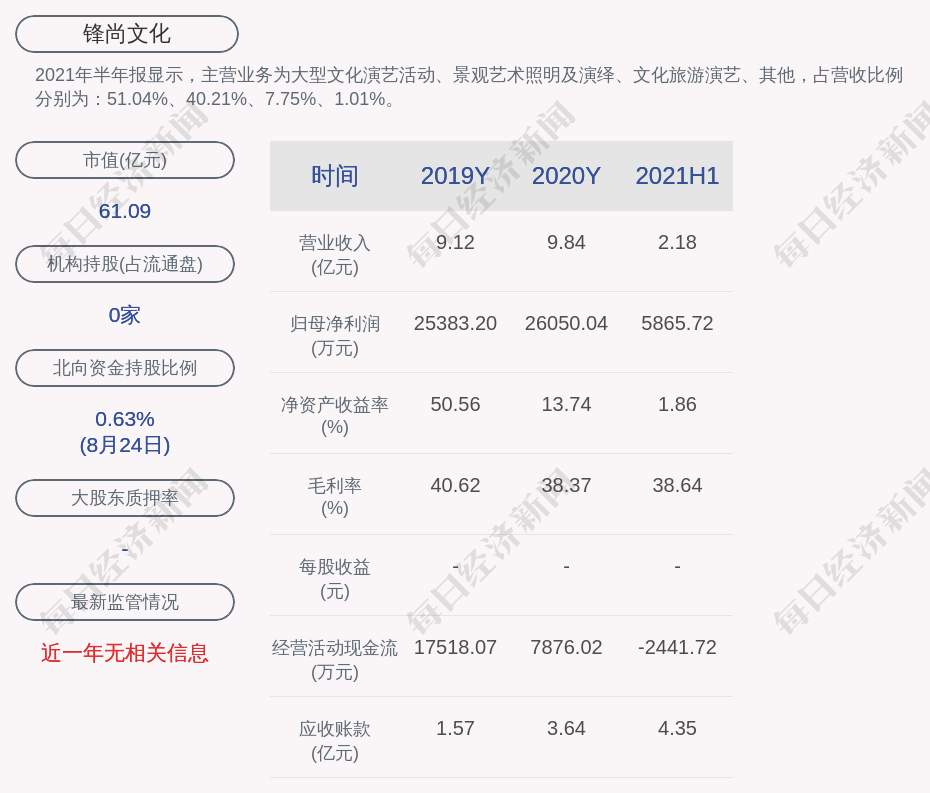Click the 时间 column header

click(335, 176)
